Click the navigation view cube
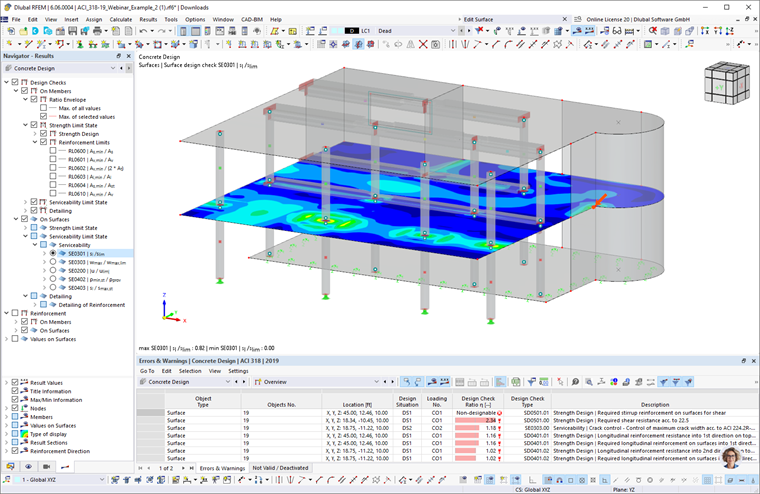This screenshot has height=494, width=760. pos(727,82)
